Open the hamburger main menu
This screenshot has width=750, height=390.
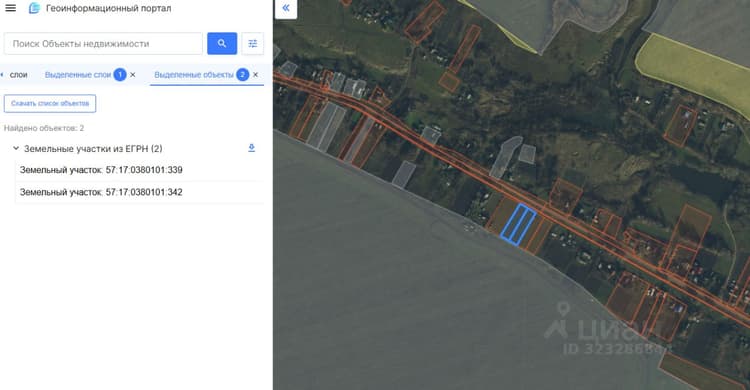coord(11,8)
